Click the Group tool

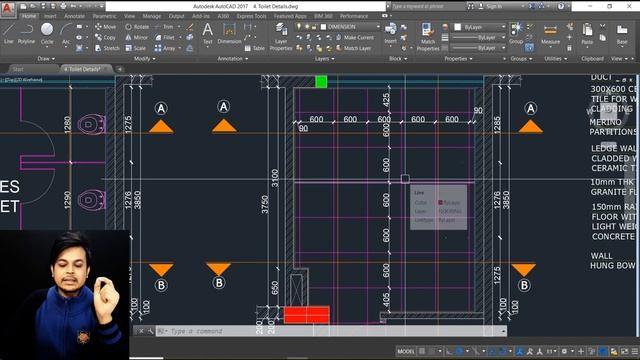click(x=516, y=33)
